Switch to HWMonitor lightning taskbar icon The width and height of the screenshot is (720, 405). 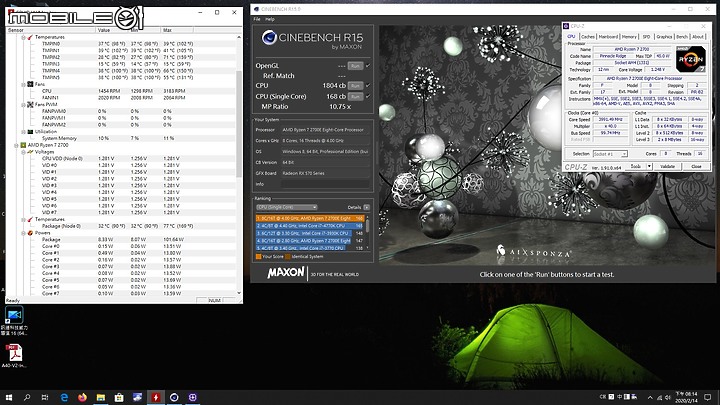pyautogui.click(x=156, y=397)
